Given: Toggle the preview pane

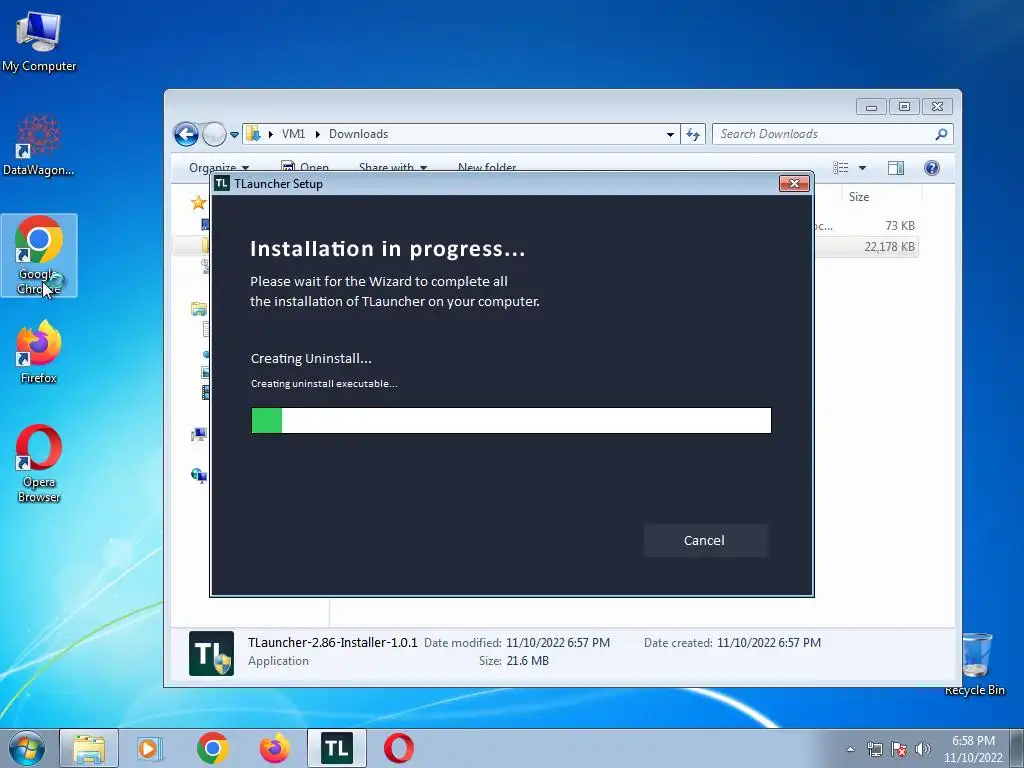Looking at the screenshot, I should 896,168.
